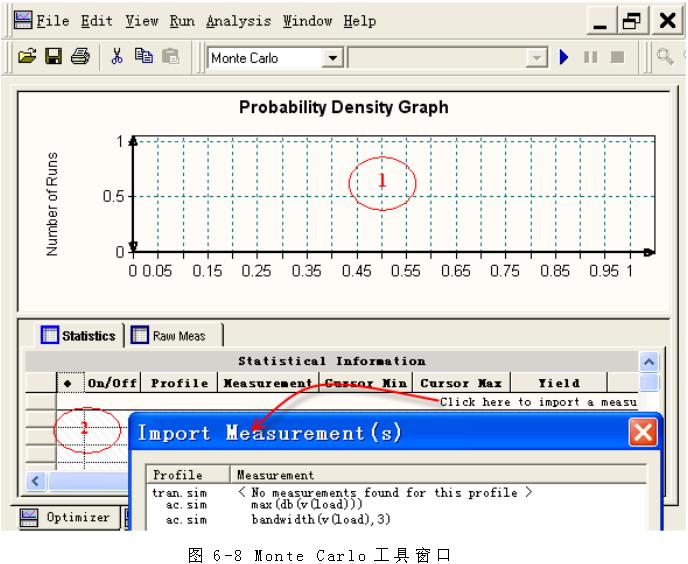Viewport: 688px width, 564px height.
Task: Open the View menu
Action: click(x=141, y=21)
